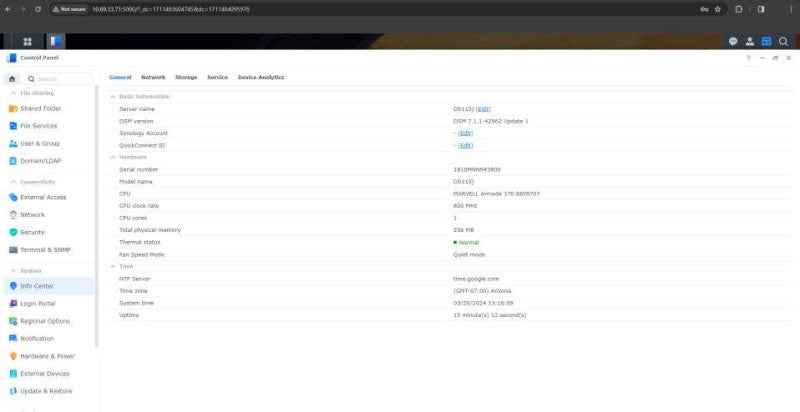Collapse the Hardware section

point(112,157)
